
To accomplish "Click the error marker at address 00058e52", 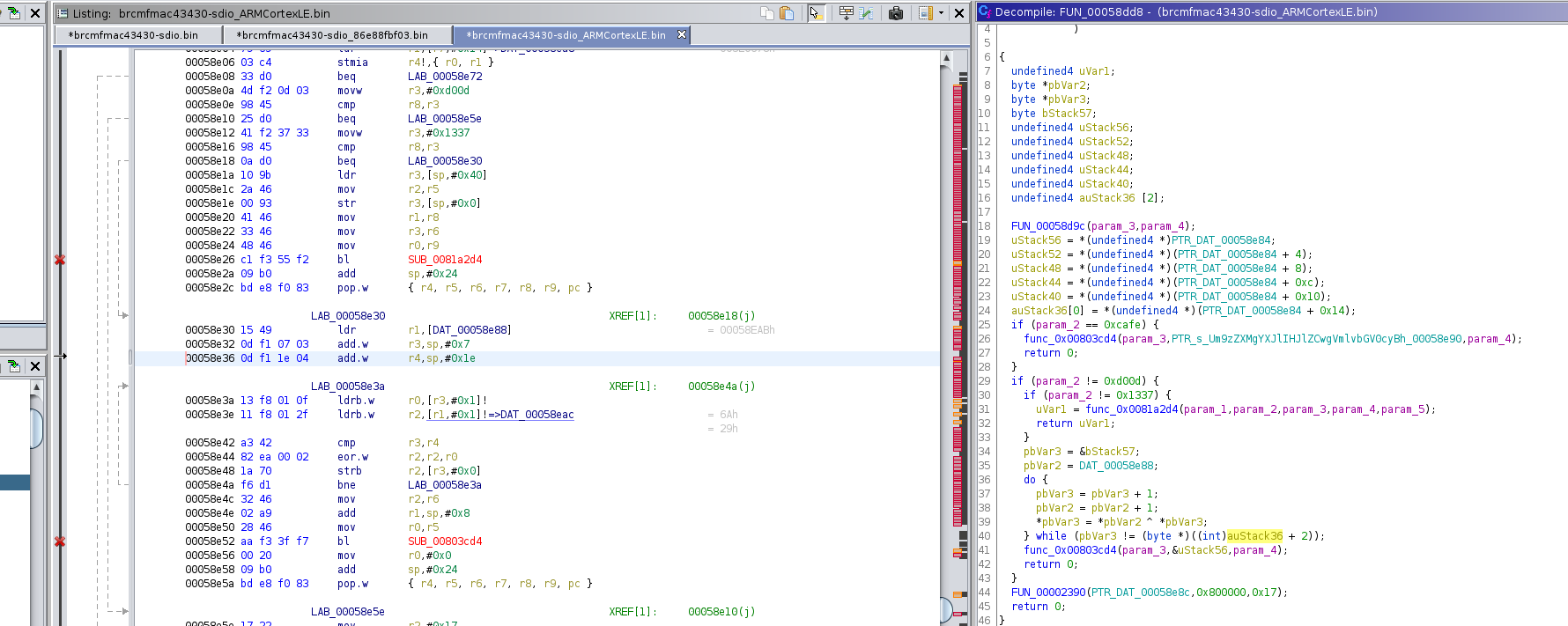I will point(60,541).
